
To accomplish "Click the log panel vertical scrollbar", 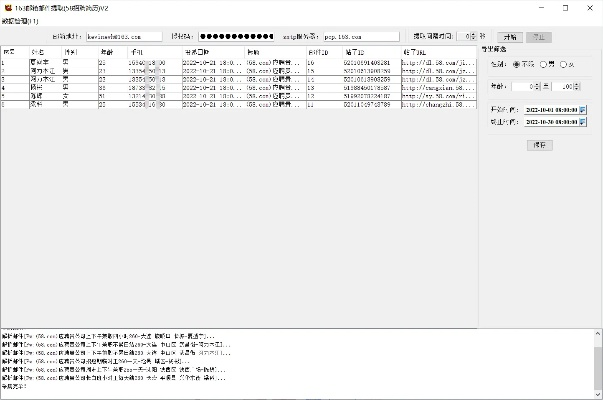I will coord(597,360).
